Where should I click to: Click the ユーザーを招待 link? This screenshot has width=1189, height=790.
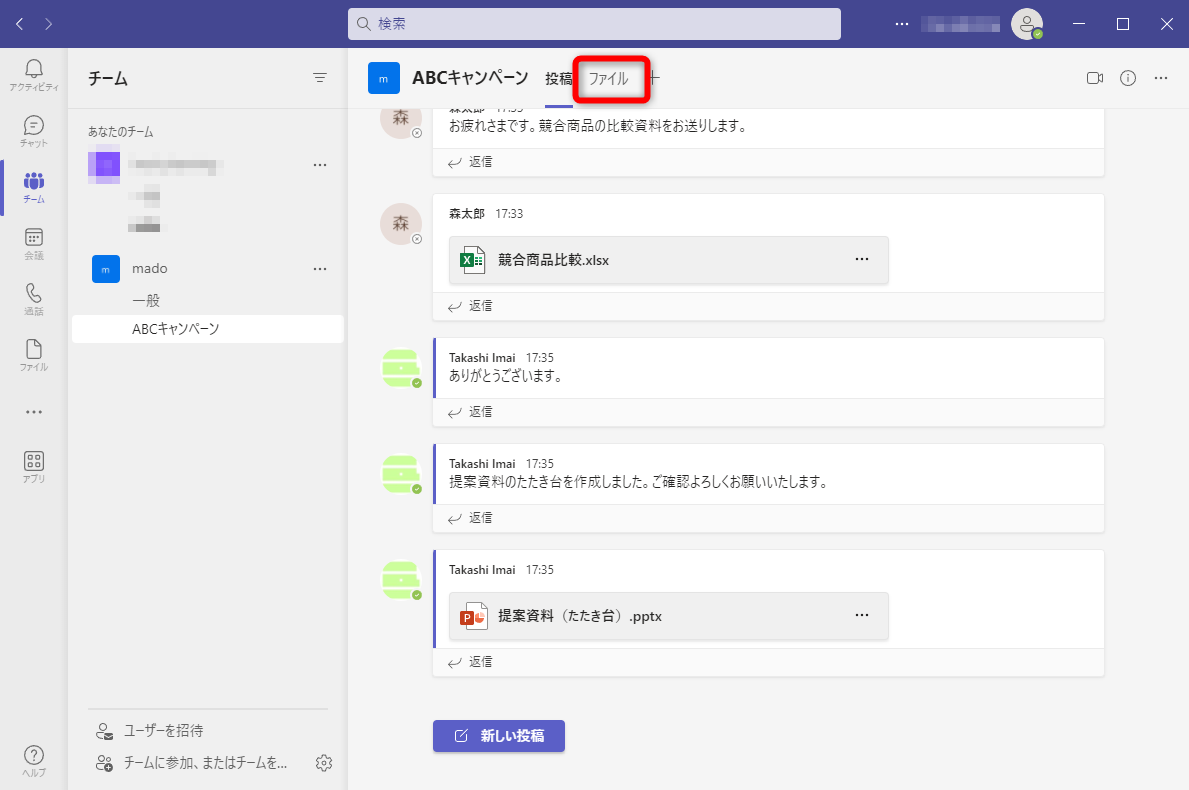pyautogui.click(x=161, y=731)
